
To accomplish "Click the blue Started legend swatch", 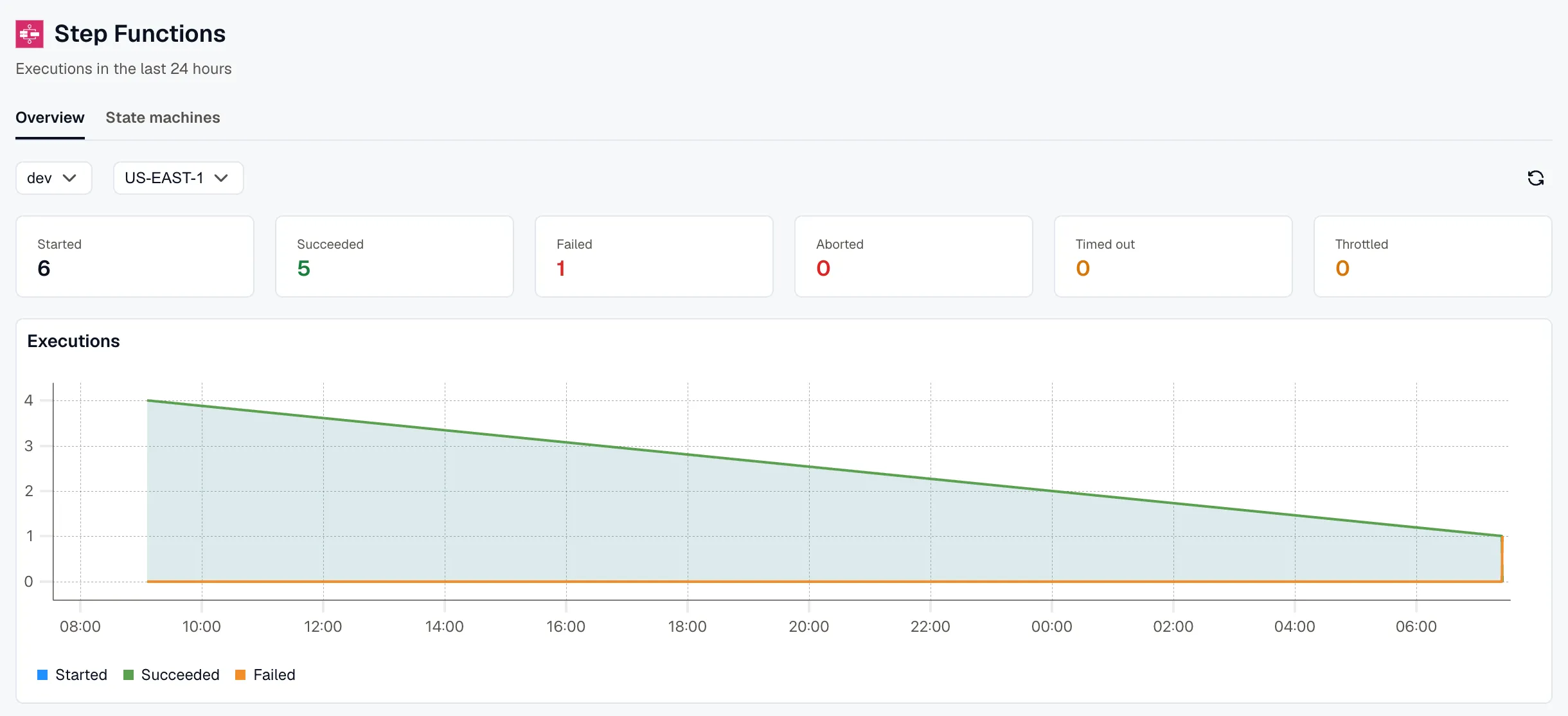I will pos(42,675).
